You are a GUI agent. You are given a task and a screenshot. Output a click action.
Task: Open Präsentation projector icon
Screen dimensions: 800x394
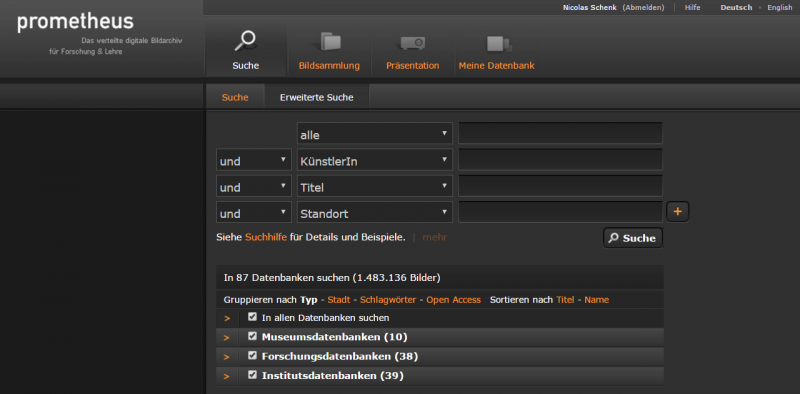[x=413, y=43]
